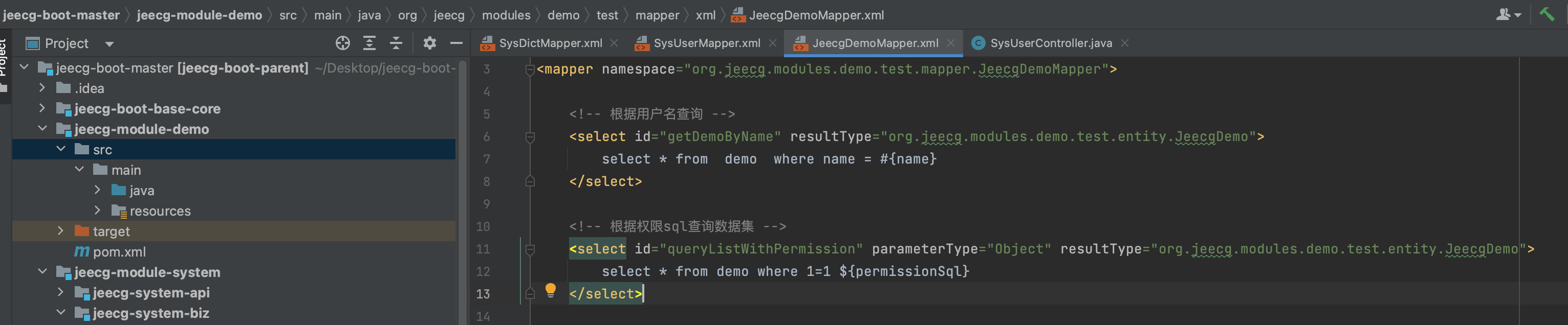The height and width of the screenshot is (325, 1568).
Task: Expand the target folder
Action: [61, 231]
